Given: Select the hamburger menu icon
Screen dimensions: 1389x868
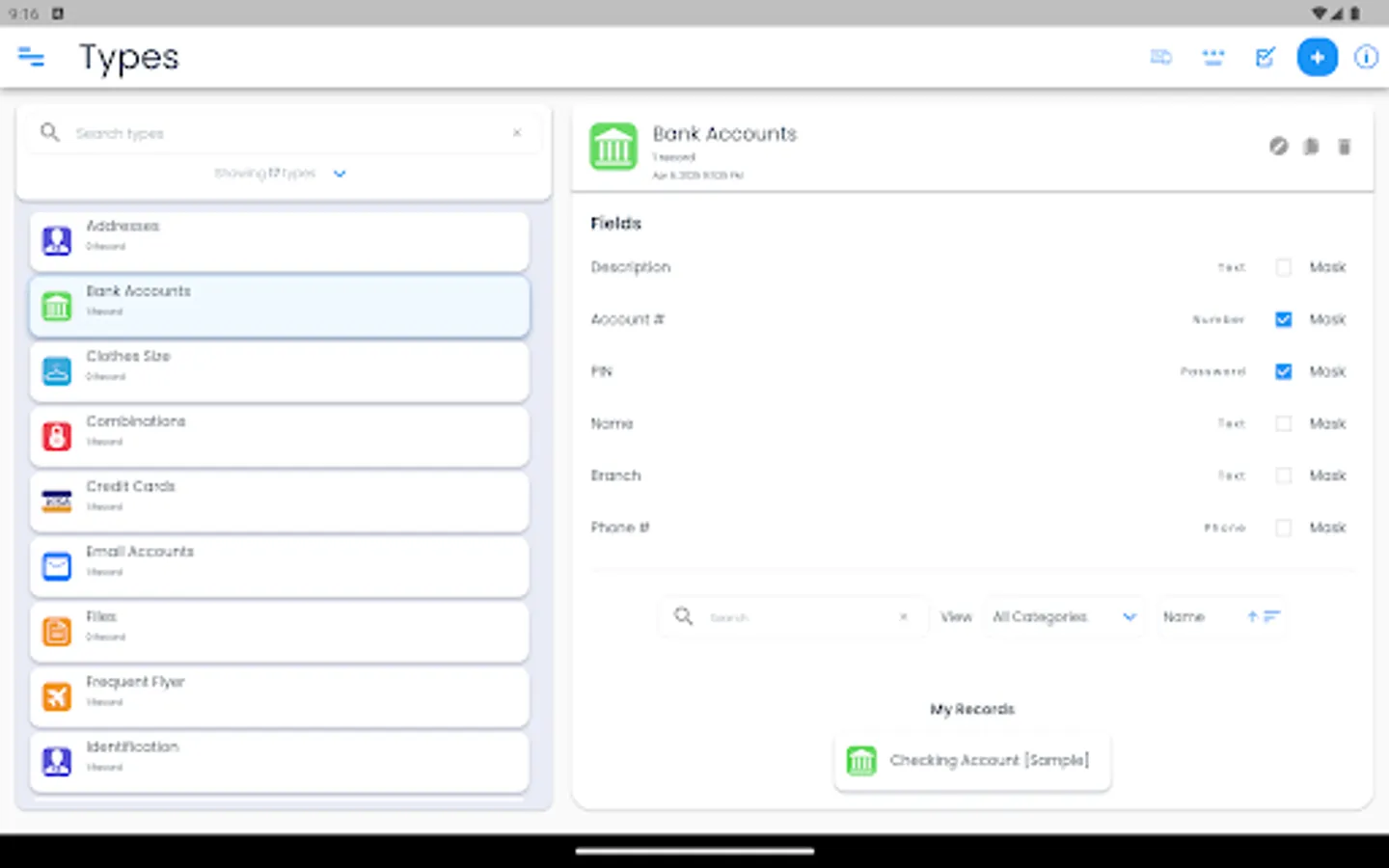Looking at the screenshot, I should point(32,57).
